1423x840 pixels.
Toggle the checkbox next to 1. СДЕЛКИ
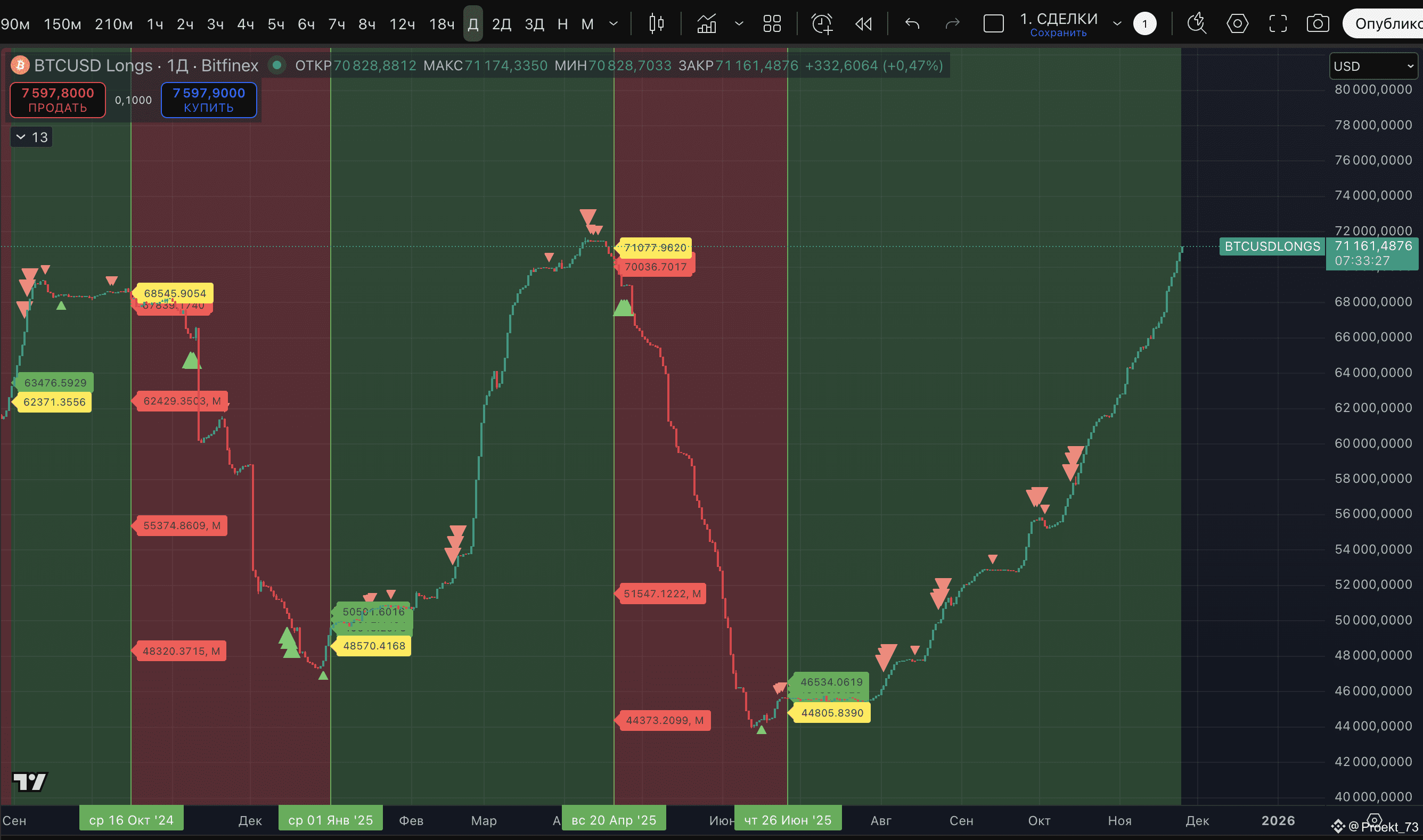993,24
